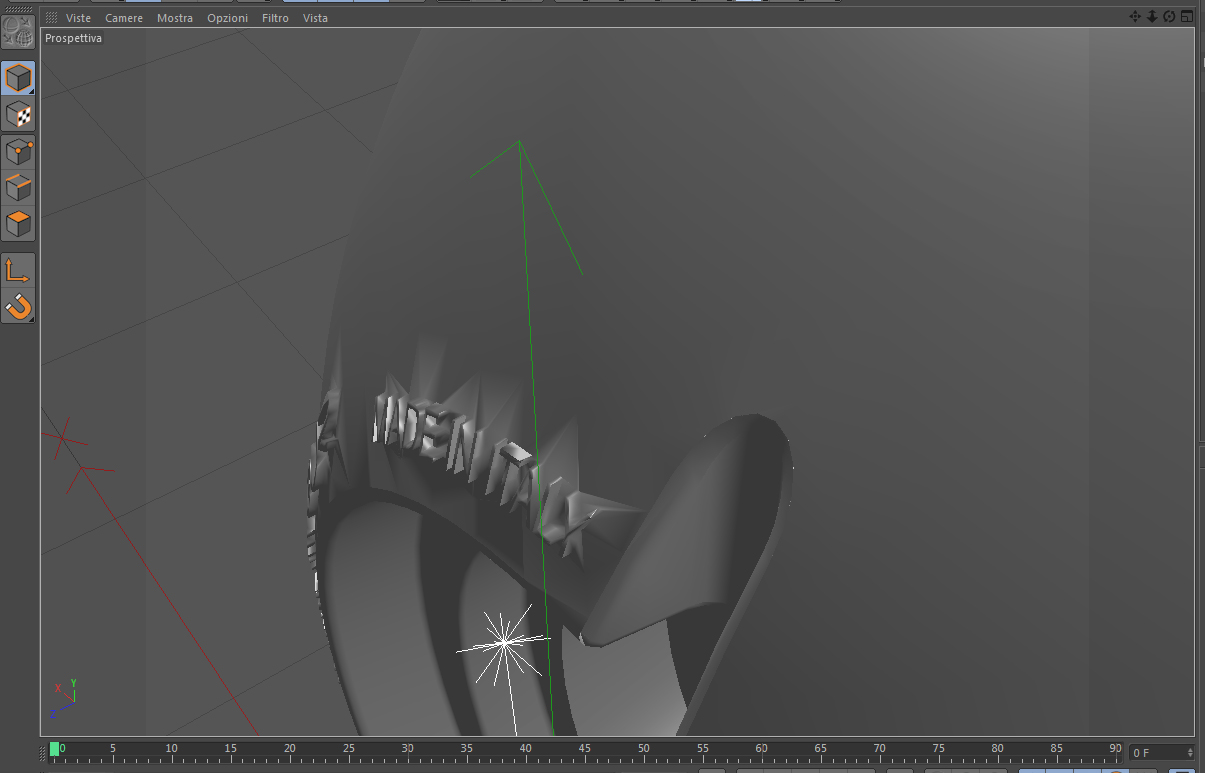
Task: Activate Points mode cube icon
Action: (x=18, y=152)
